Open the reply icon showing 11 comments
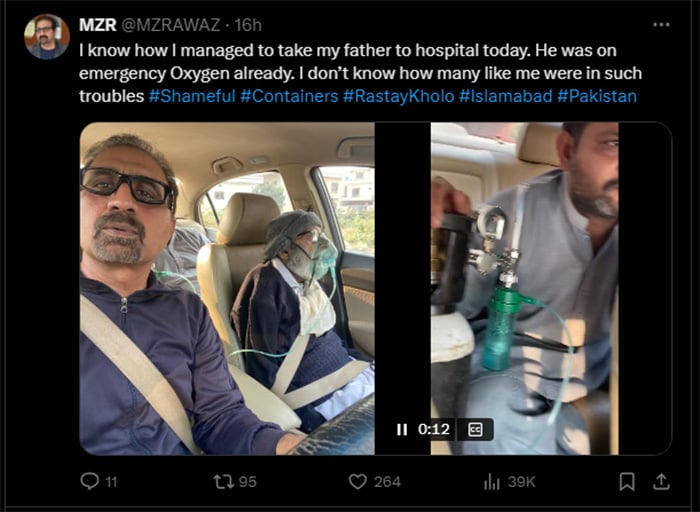Viewport: 700px width, 512px height. 91,482
